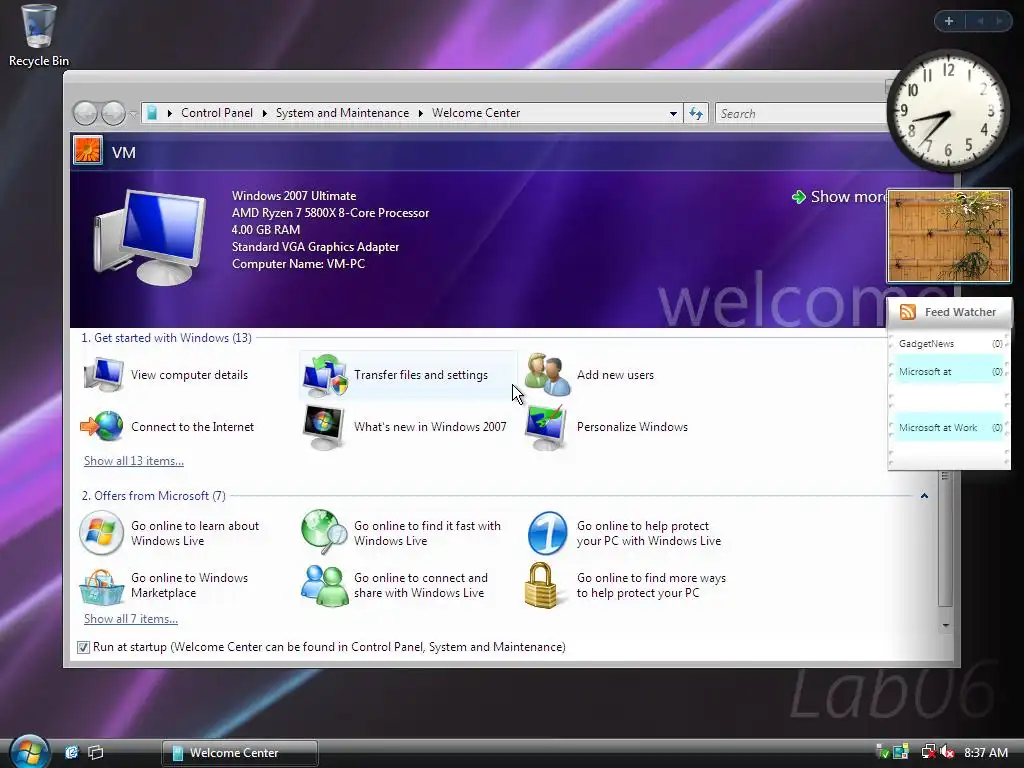Viewport: 1024px width, 768px height.
Task: Click the Welcome Center scroll down arrow
Action: [x=946, y=625]
